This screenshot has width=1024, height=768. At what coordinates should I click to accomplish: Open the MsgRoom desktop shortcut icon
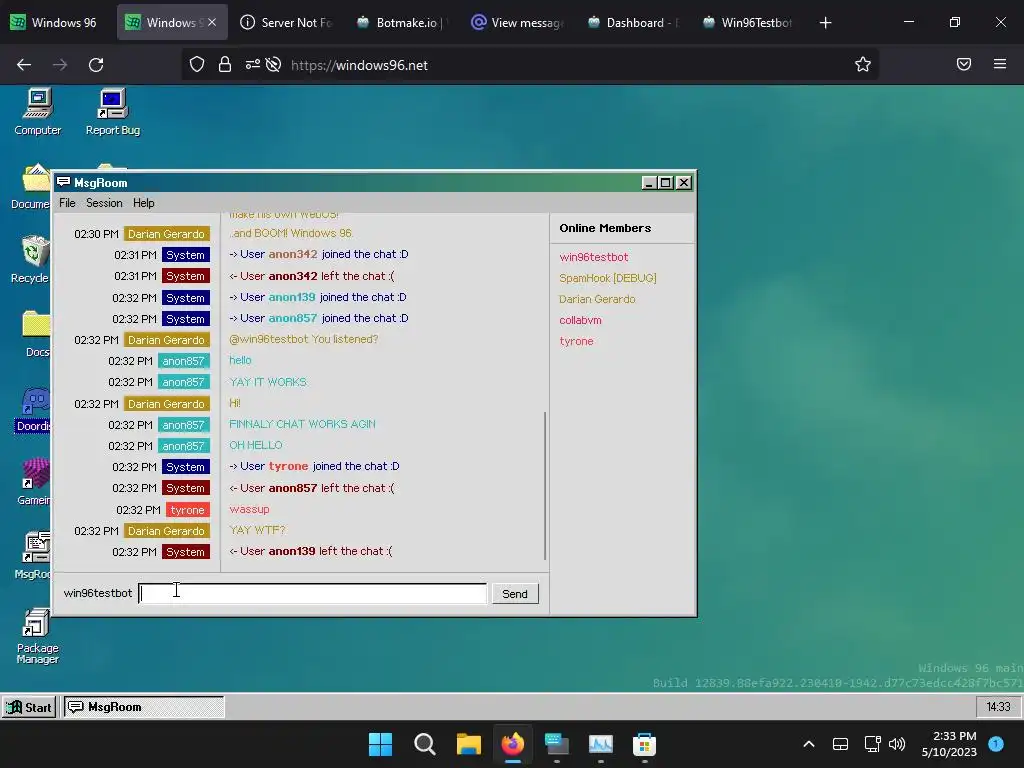point(34,555)
